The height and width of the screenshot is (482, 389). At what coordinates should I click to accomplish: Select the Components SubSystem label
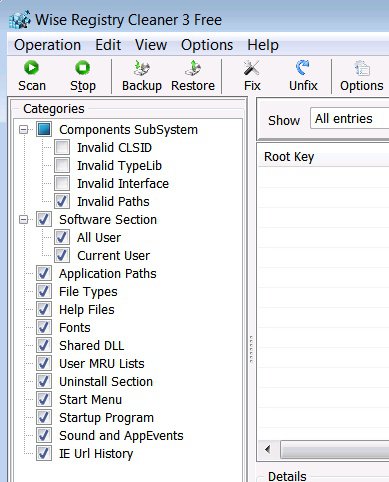[128, 129]
